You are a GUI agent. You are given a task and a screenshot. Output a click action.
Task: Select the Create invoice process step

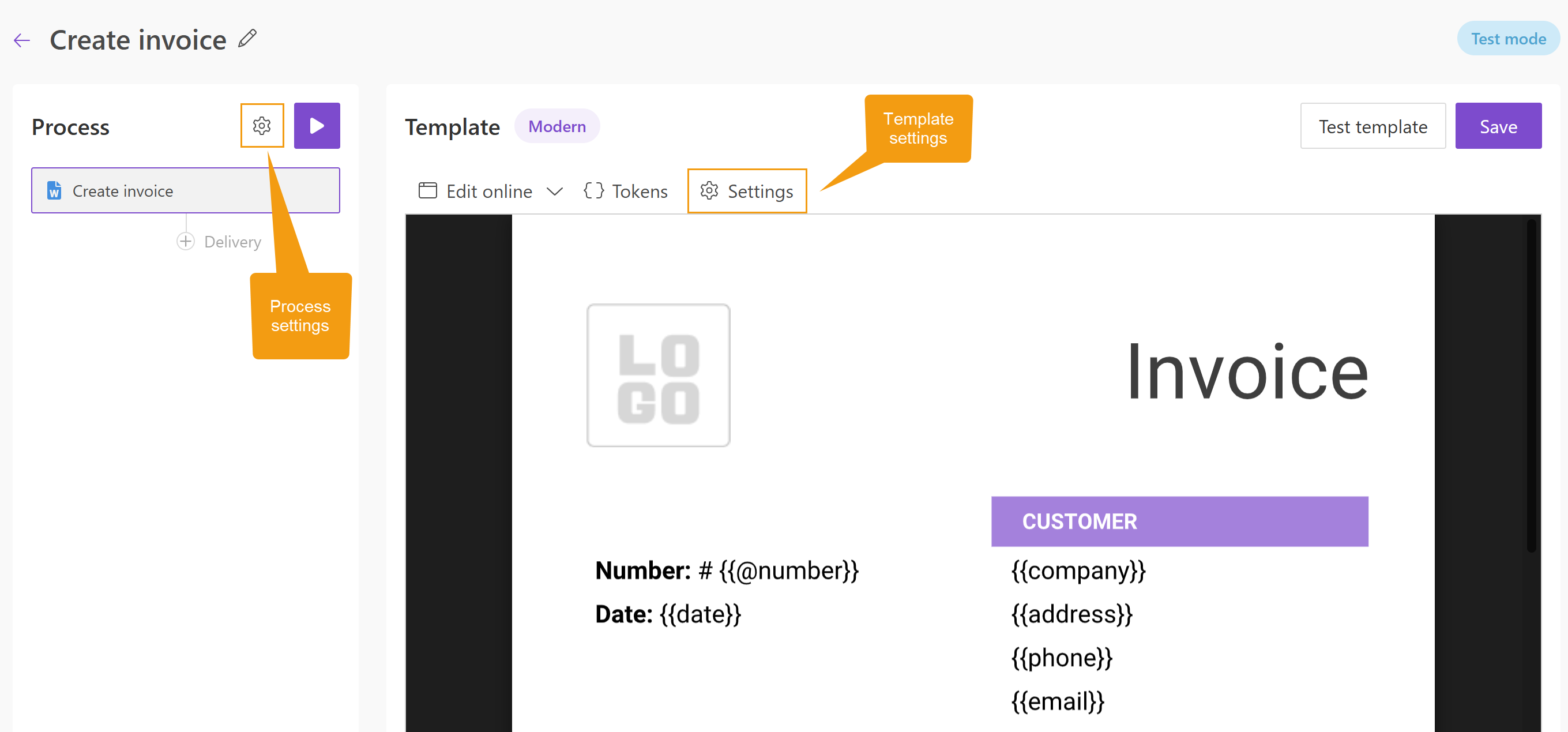(x=185, y=190)
